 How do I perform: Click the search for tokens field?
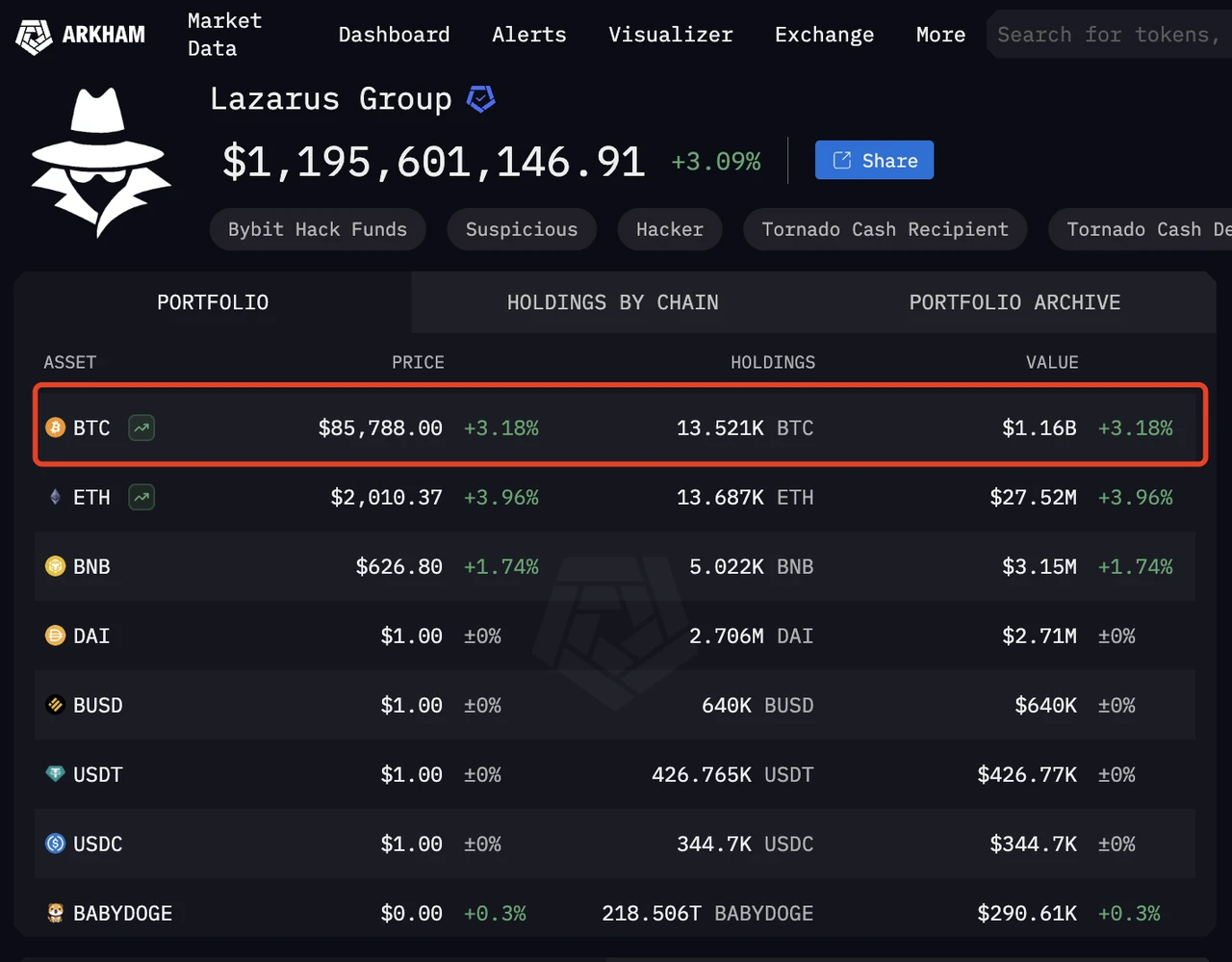(x=1107, y=35)
